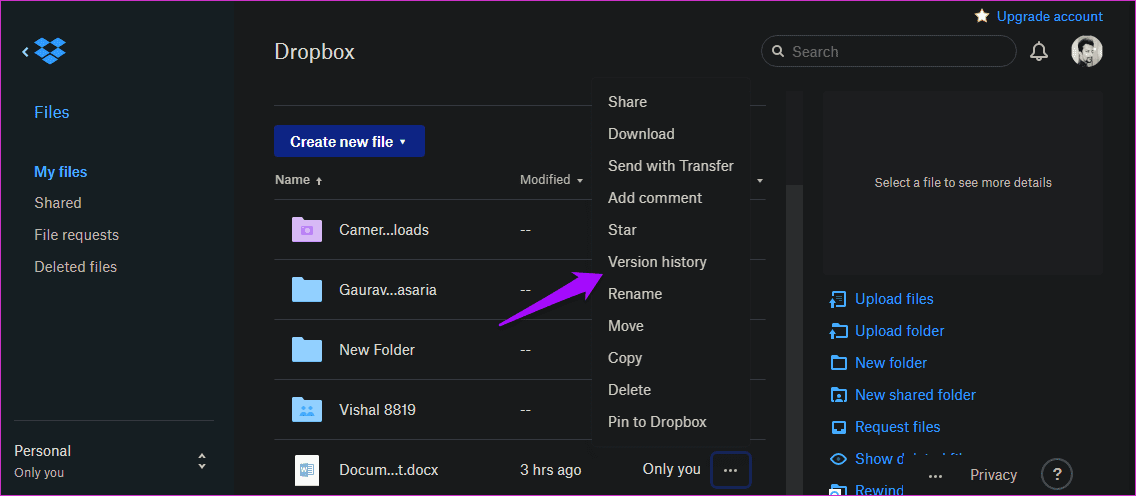Screen dimensions: 1136x496
Task: Go to Shared in sidebar
Action: [x=58, y=203]
